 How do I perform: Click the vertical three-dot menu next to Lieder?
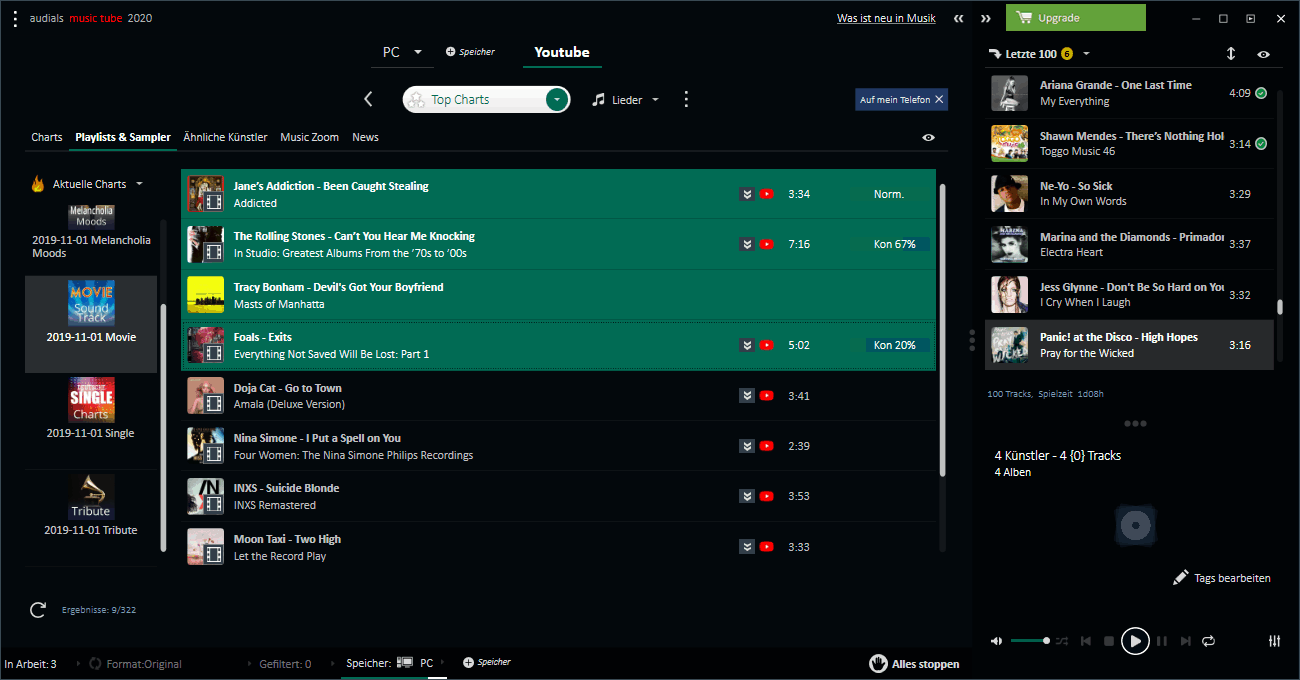tap(686, 99)
